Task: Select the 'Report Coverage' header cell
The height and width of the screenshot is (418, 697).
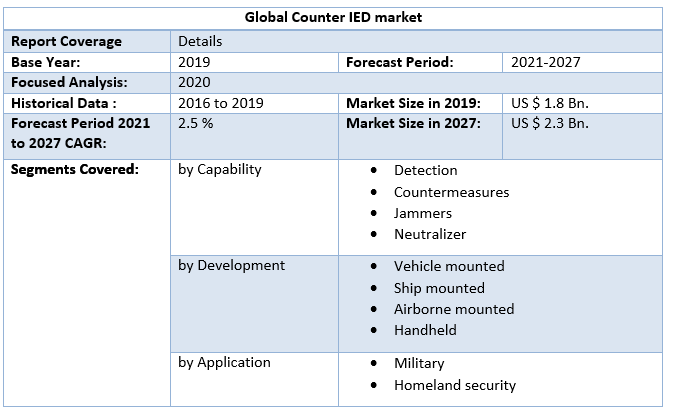Action: coord(66,41)
